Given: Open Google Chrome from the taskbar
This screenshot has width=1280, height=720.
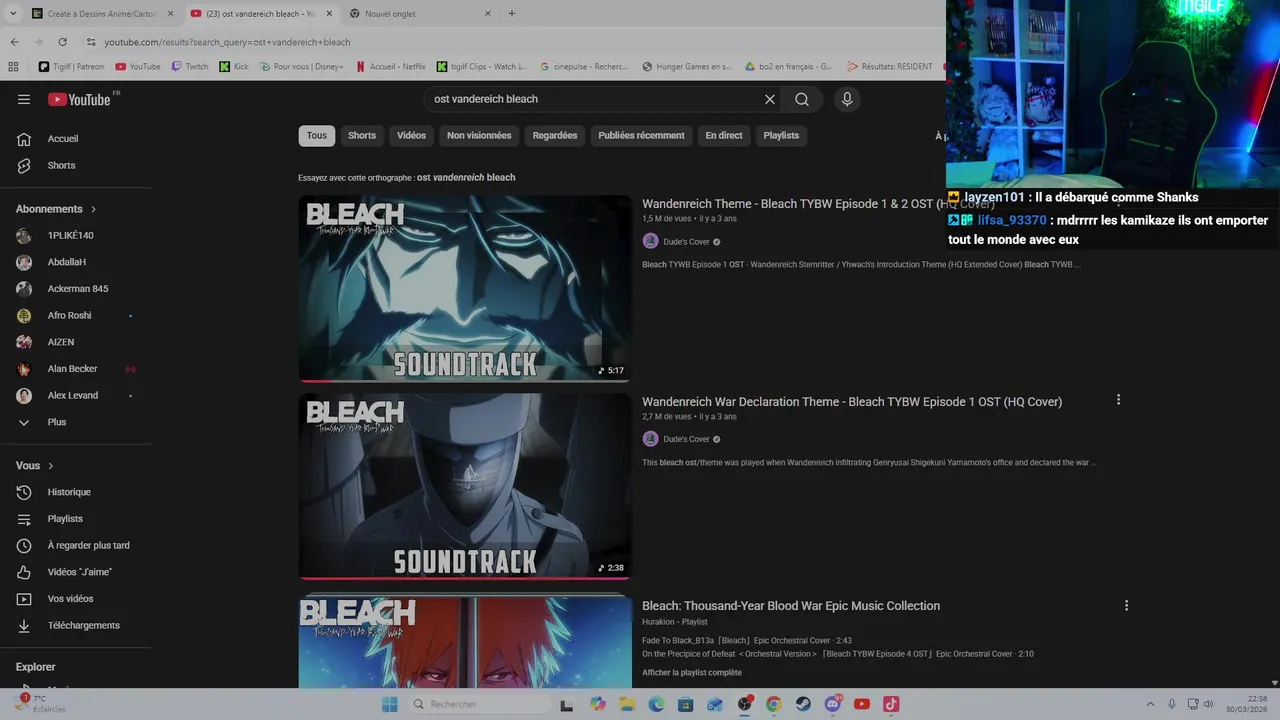Looking at the screenshot, I should (774, 704).
